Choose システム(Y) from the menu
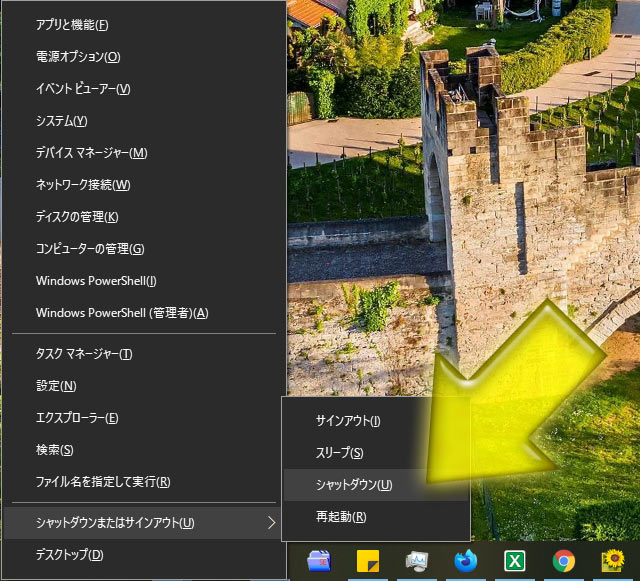 144,121
